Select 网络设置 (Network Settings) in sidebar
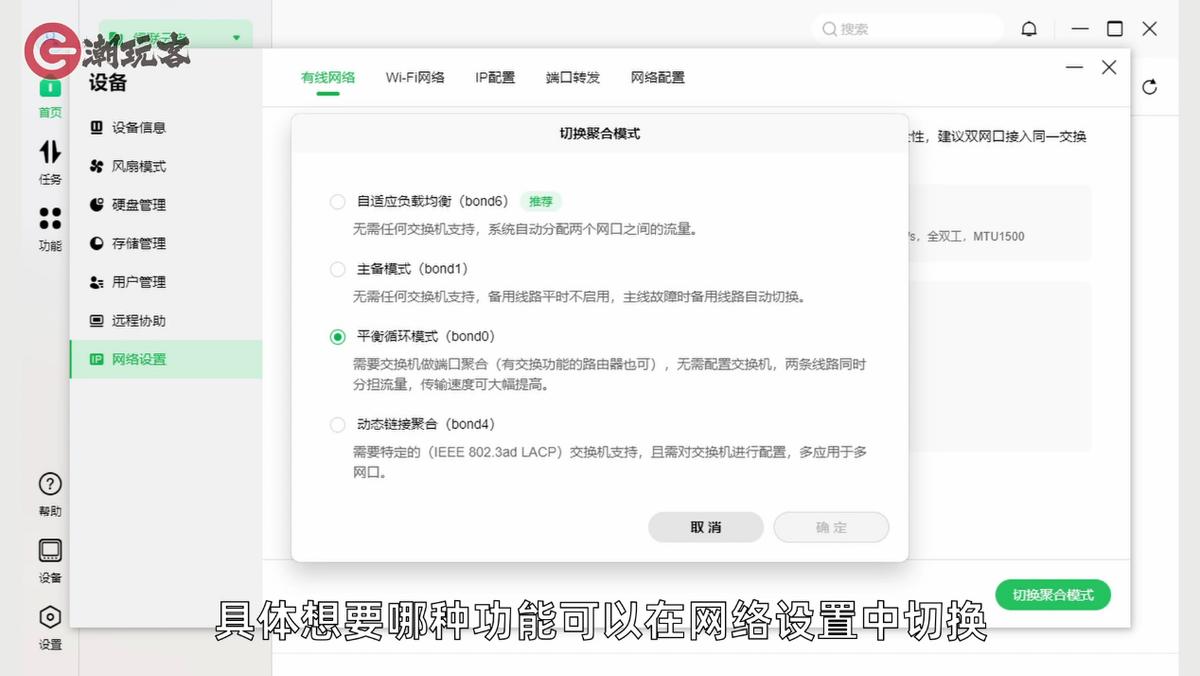Viewport: 1200px width, 676px height. pyautogui.click(x=141, y=359)
